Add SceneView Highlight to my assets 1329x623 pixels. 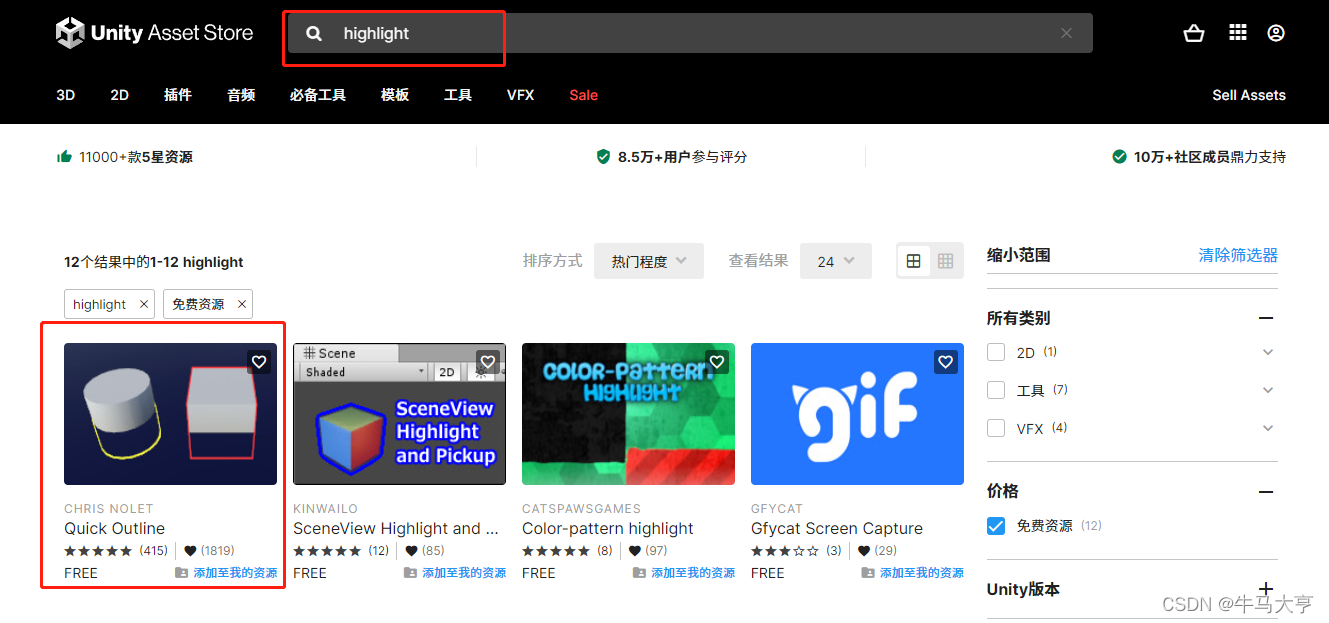point(455,573)
